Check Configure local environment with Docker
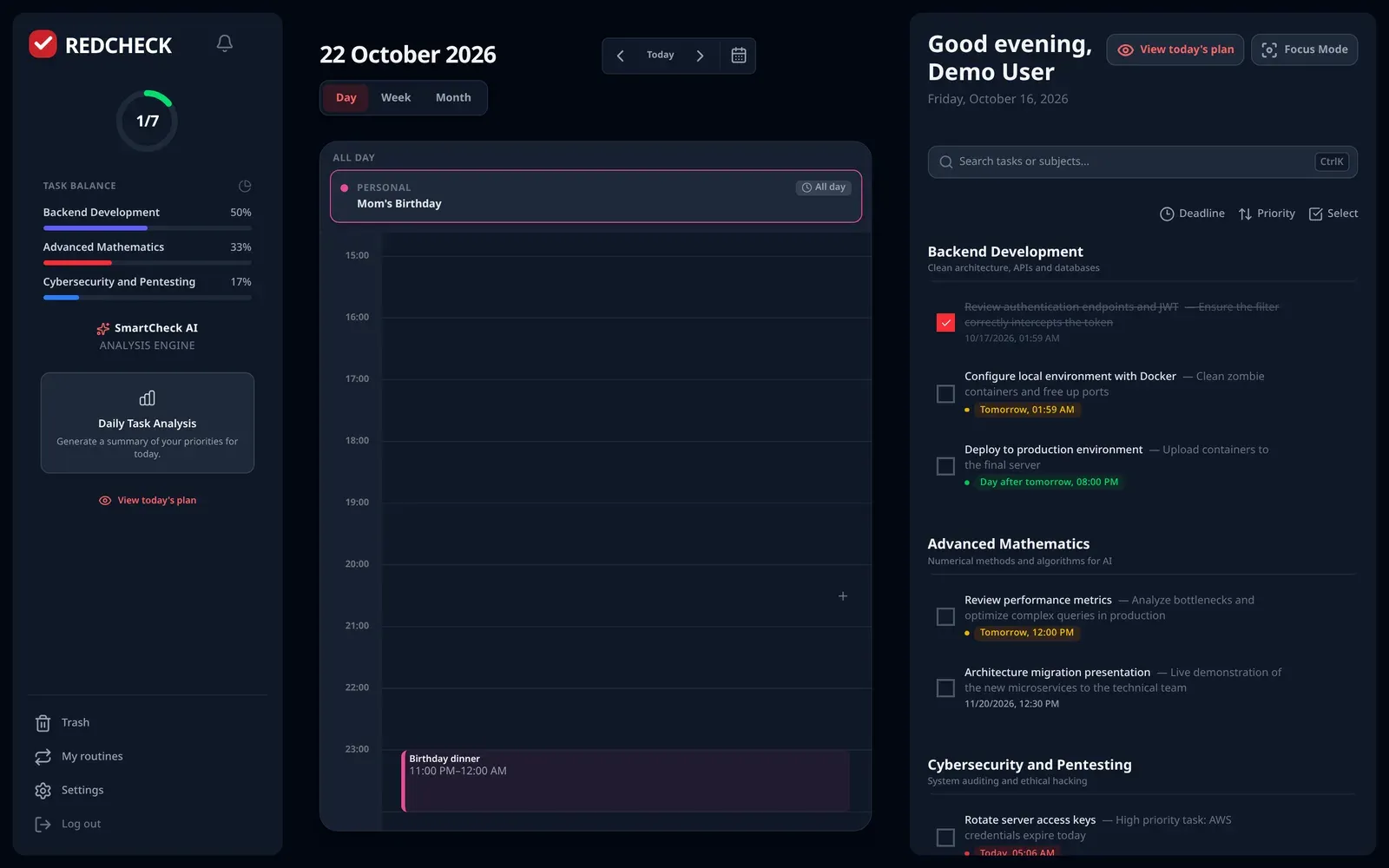The image size is (1389, 868). pos(945,394)
